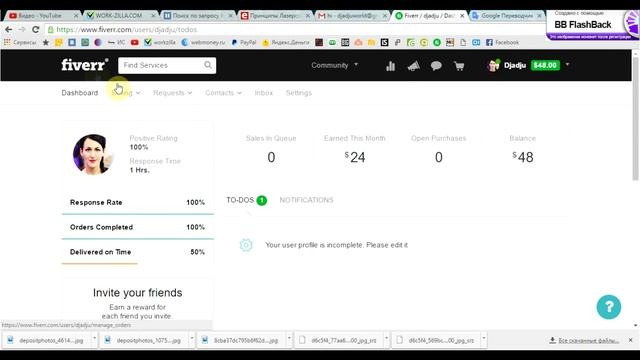Expand the Contacts menu
Image resolution: width=640 pixels, height=360 pixels.
point(223,93)
